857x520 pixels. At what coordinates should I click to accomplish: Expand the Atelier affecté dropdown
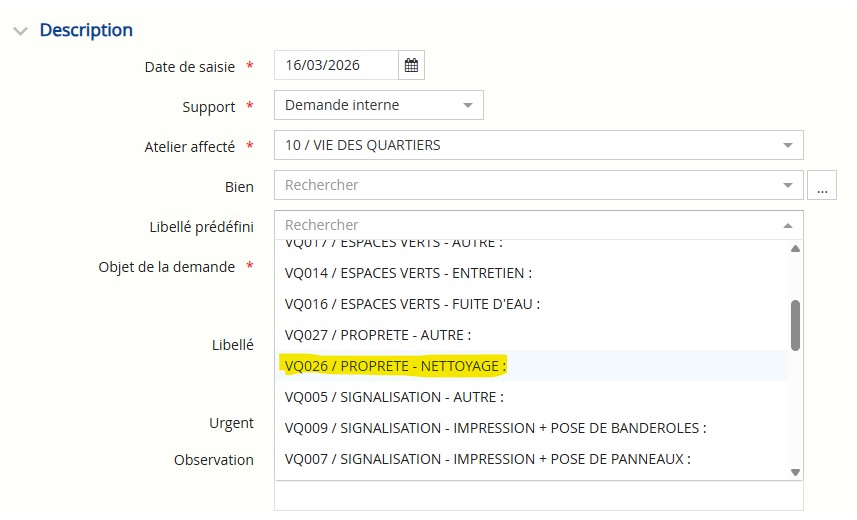pyautogui.click(x=787, y=145)
